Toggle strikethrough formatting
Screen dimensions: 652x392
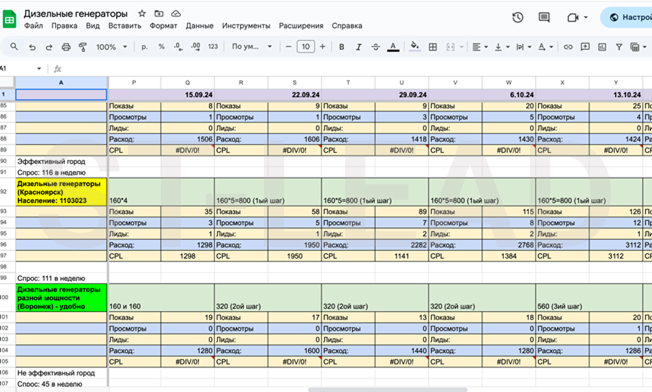coord(375,47)
